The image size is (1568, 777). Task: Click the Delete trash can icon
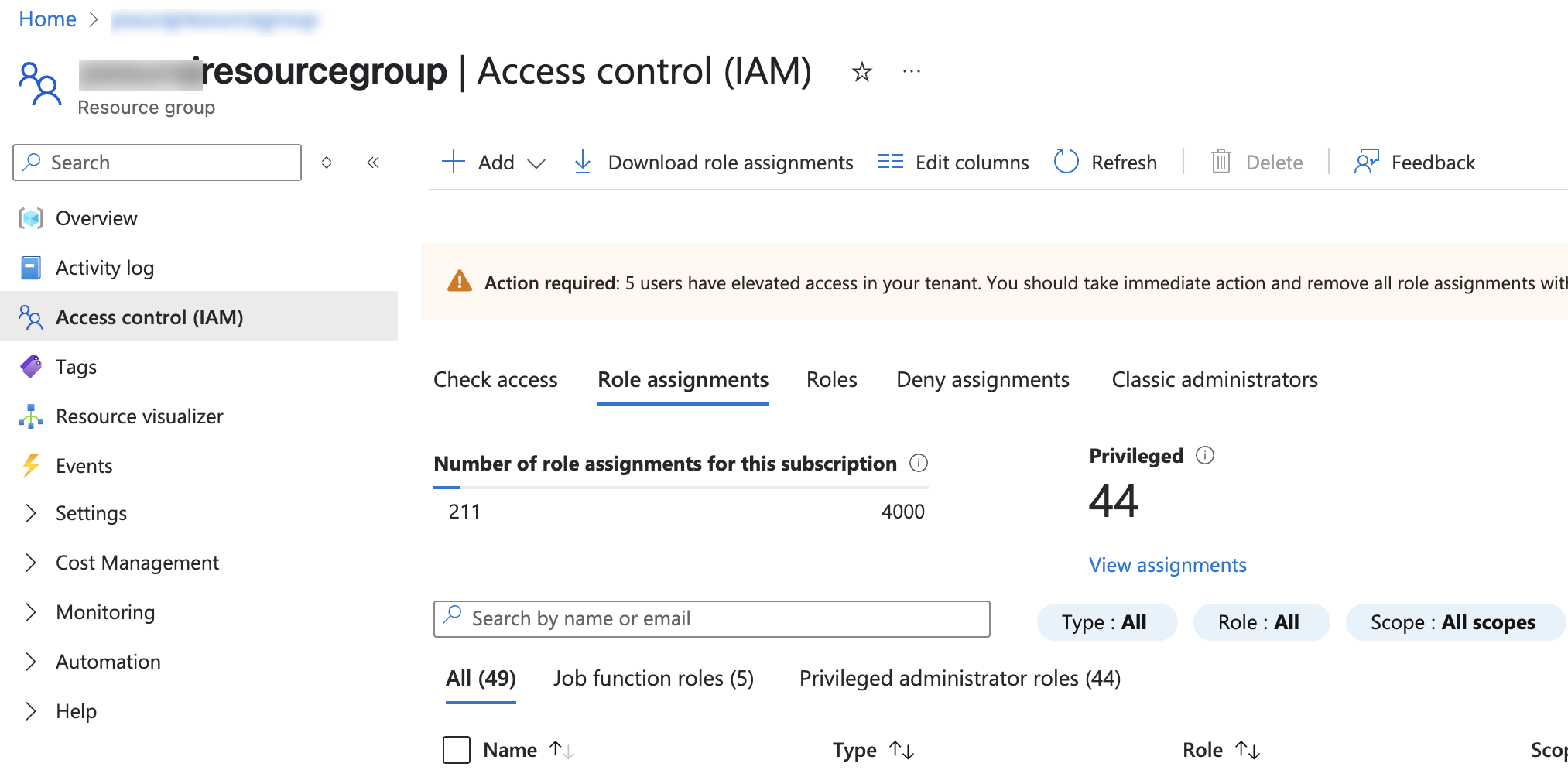click(x=1221, y=162)
